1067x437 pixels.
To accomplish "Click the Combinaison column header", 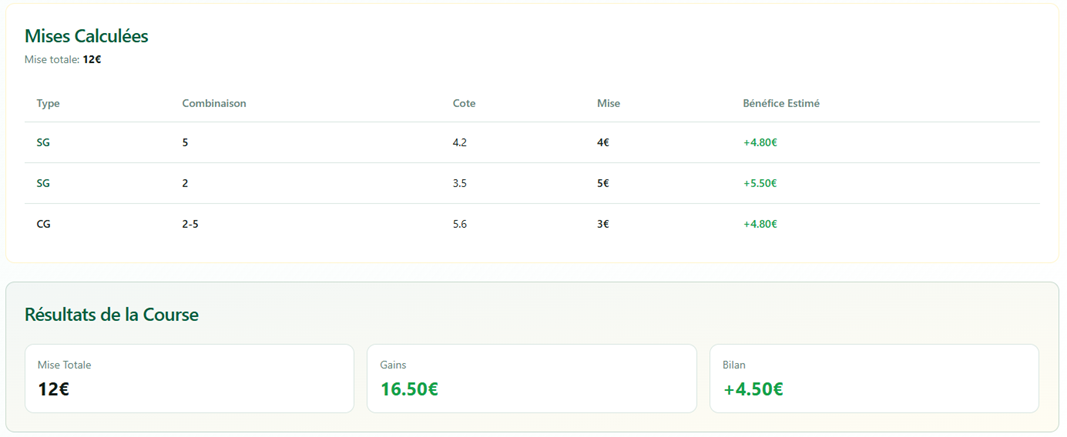I will 214,103.
